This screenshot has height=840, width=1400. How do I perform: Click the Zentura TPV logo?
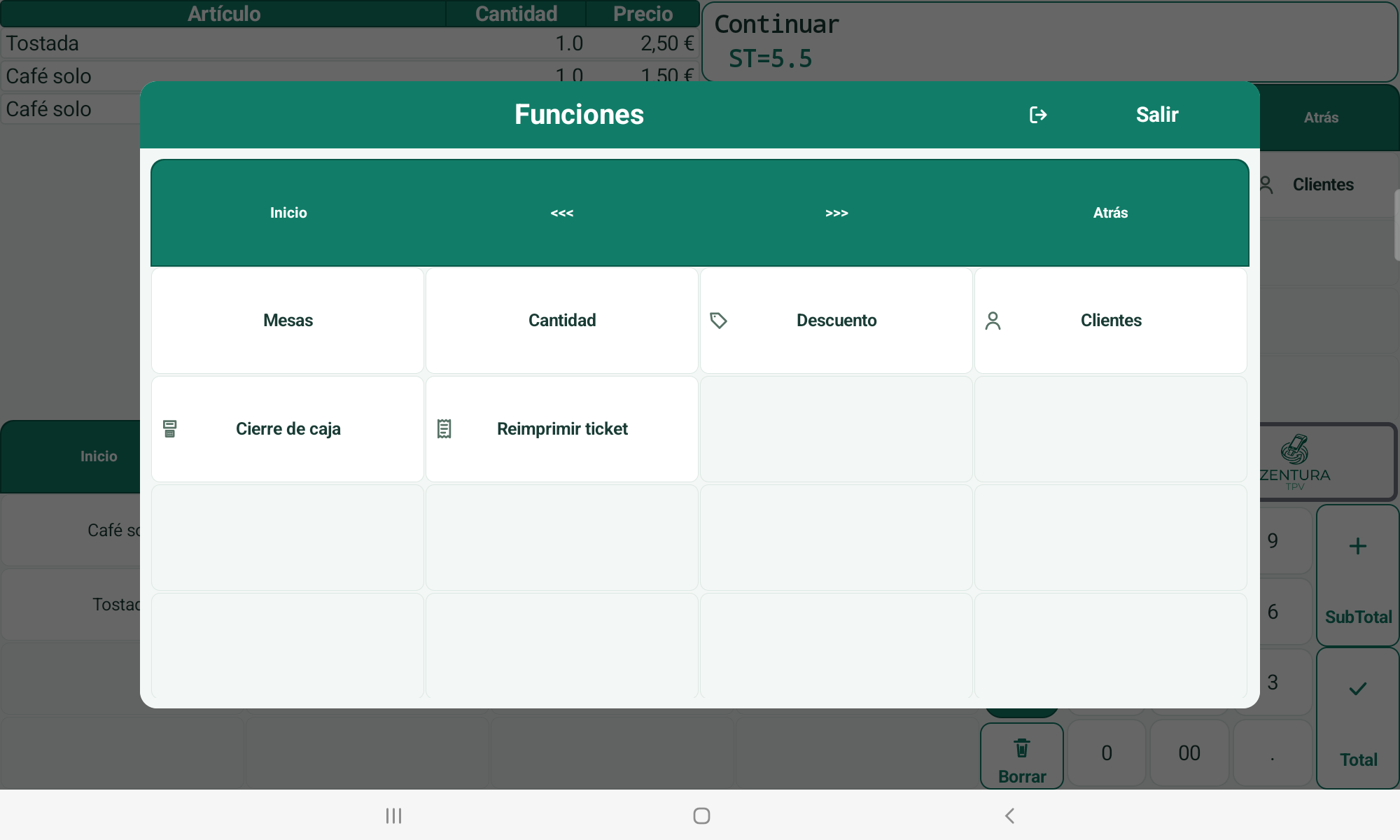tap(1295, 462)
